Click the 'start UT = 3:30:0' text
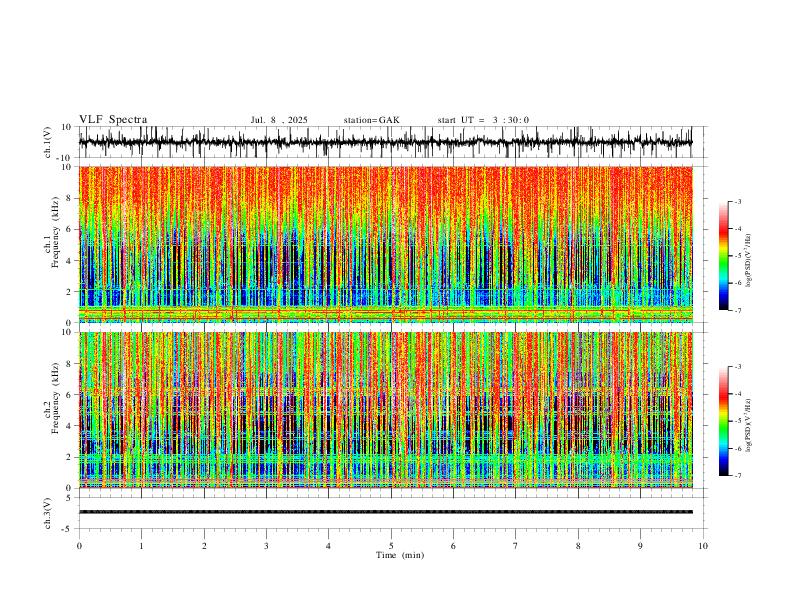This screenshot has height=612, width=792. pos(483,120)
